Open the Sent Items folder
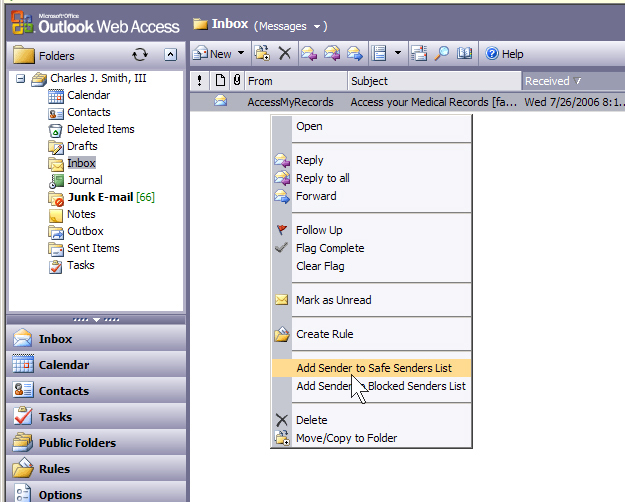Image resolution: width=625 pixels, height=502 pixels. pyautogui.click(x=84, y=248)
